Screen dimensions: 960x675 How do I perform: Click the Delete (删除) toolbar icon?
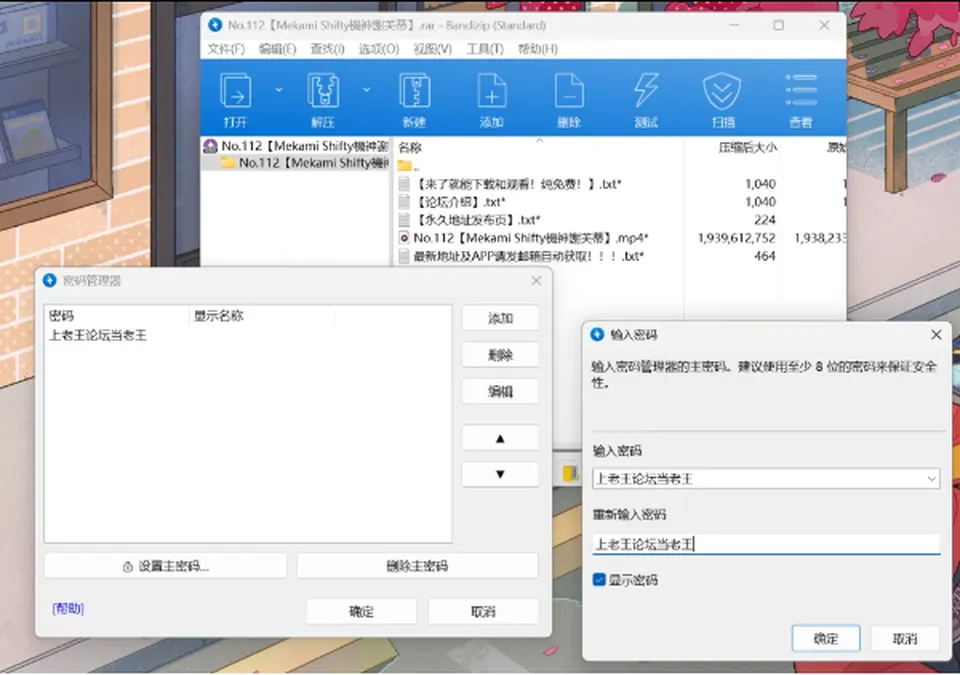(569, 100)
